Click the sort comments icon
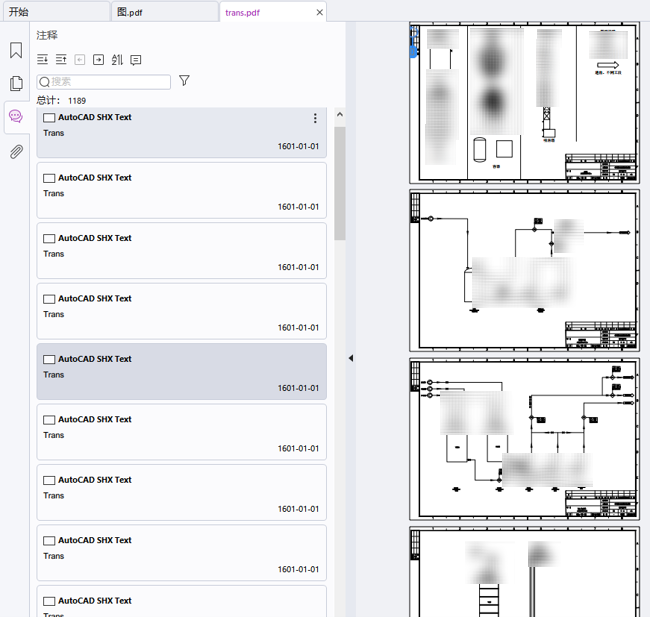 pos(117,60)
